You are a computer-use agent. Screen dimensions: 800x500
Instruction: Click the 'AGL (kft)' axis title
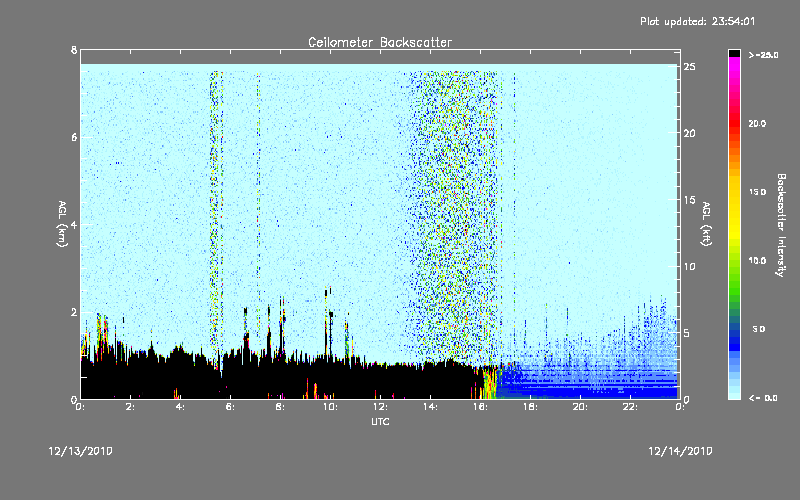(707, 224)
